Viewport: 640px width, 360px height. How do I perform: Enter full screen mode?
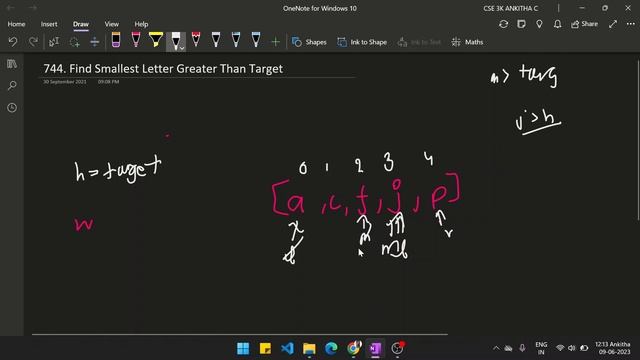[613, 24]
